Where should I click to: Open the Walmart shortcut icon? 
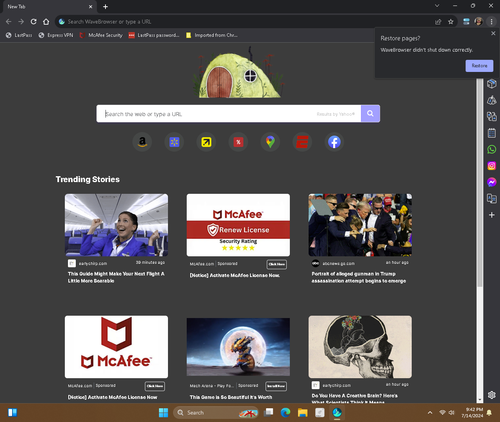click(174, 142)
